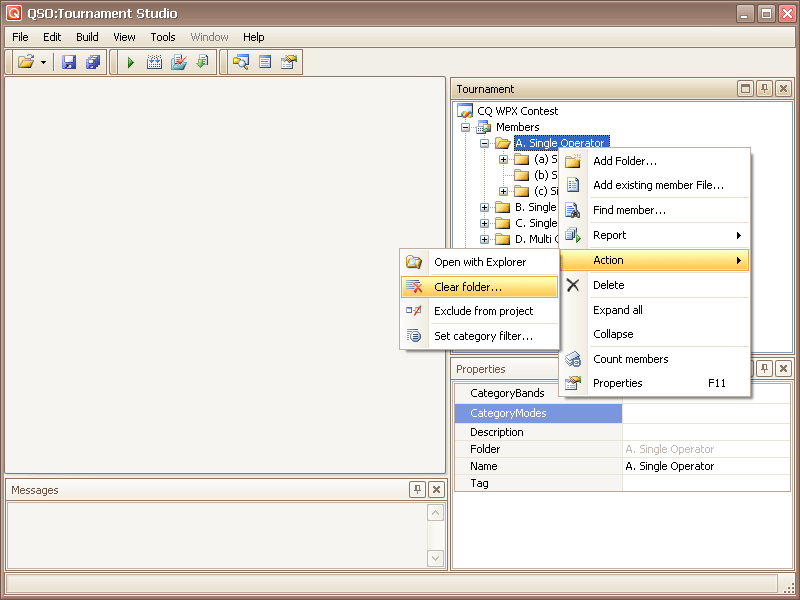Open the Build menu
The height and width of the screenshot is (600, 800).
click(87, 37)
